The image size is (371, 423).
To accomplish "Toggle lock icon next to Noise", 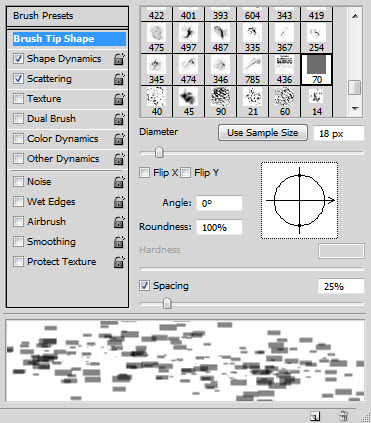I will (119, 182).
